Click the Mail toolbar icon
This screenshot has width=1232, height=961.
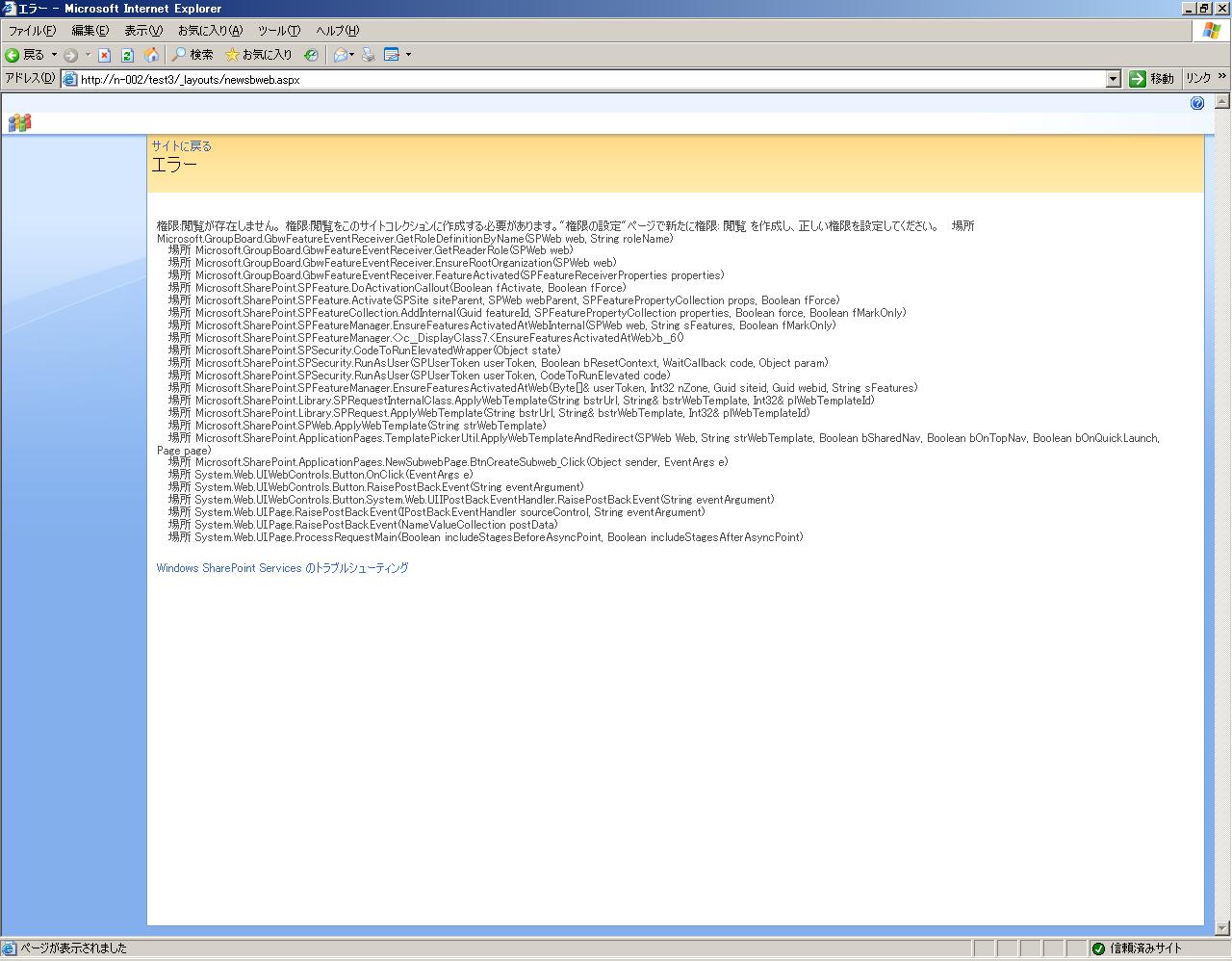[x=340, y=55]
